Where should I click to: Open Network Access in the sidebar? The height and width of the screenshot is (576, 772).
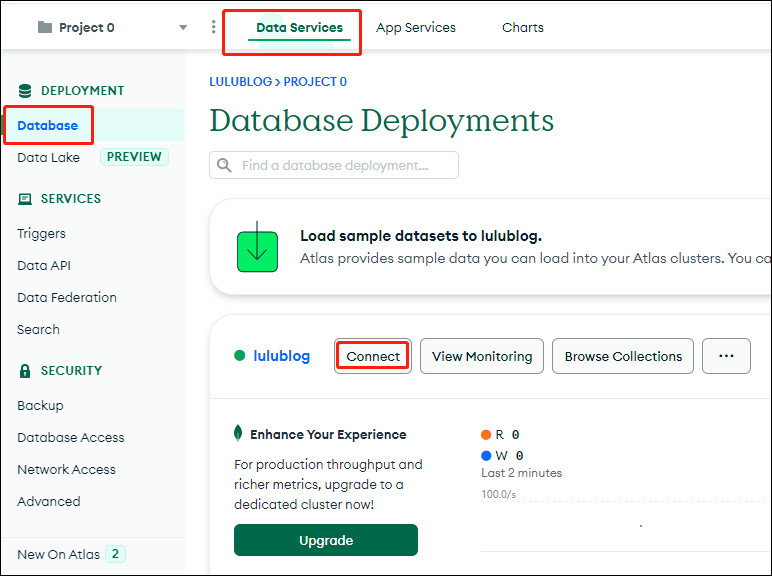pyautogui.click(x=66, y=470)
